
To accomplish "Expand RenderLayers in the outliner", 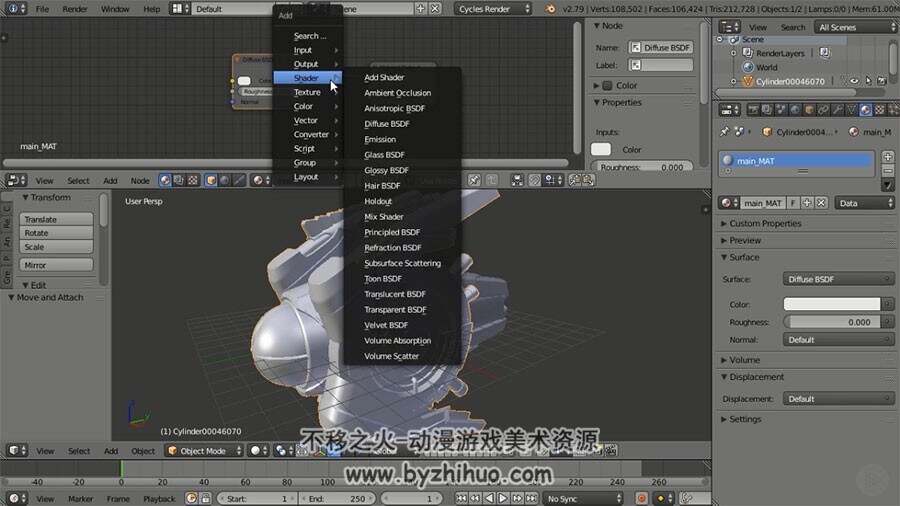I will 734,53.
